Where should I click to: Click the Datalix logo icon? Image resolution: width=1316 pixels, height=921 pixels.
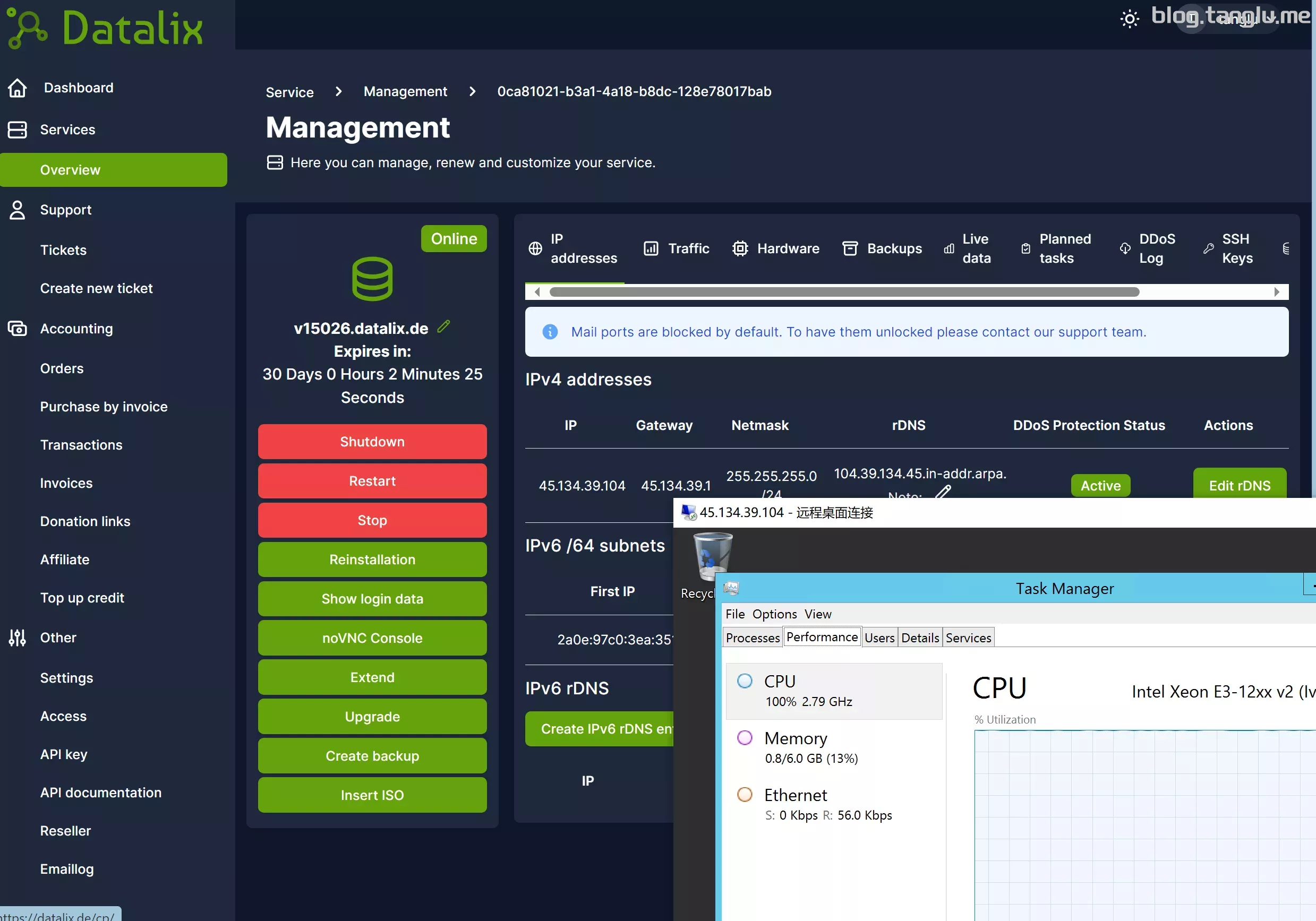pos(27,28)
